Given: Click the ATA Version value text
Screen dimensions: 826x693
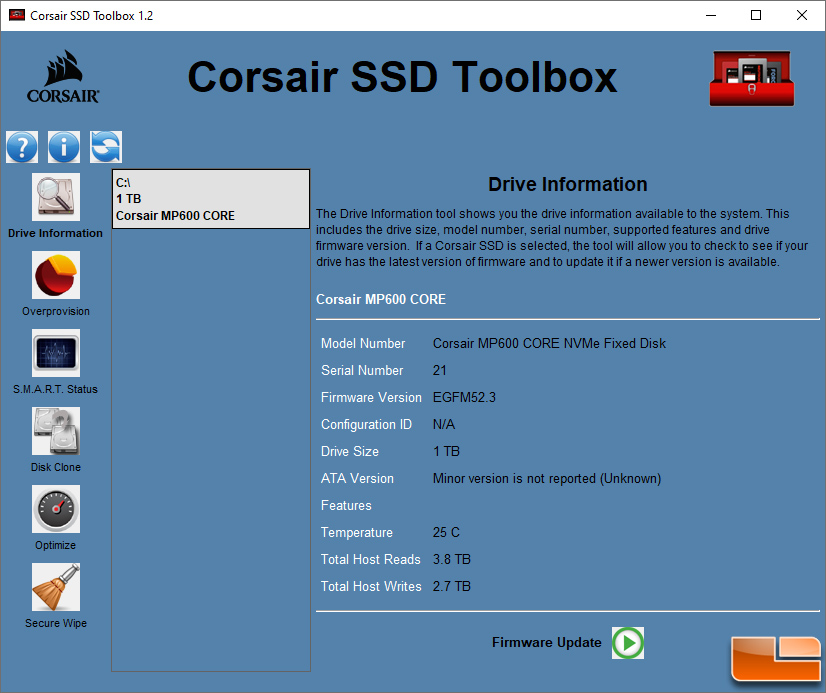Looking at the screenshot, I should [547, 478].
